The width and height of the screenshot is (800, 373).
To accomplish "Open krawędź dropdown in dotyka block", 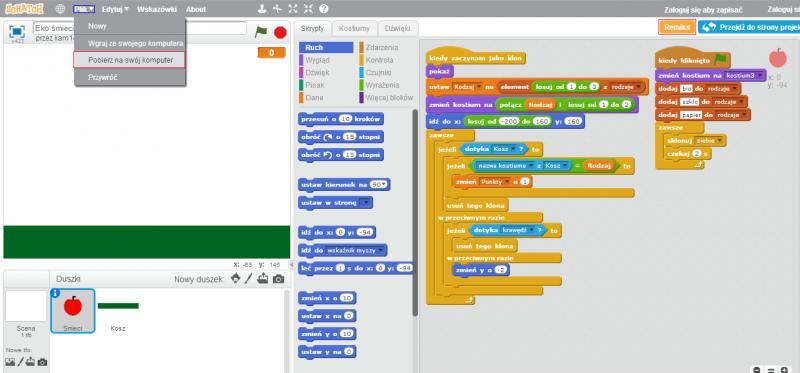I will point(531,231).
